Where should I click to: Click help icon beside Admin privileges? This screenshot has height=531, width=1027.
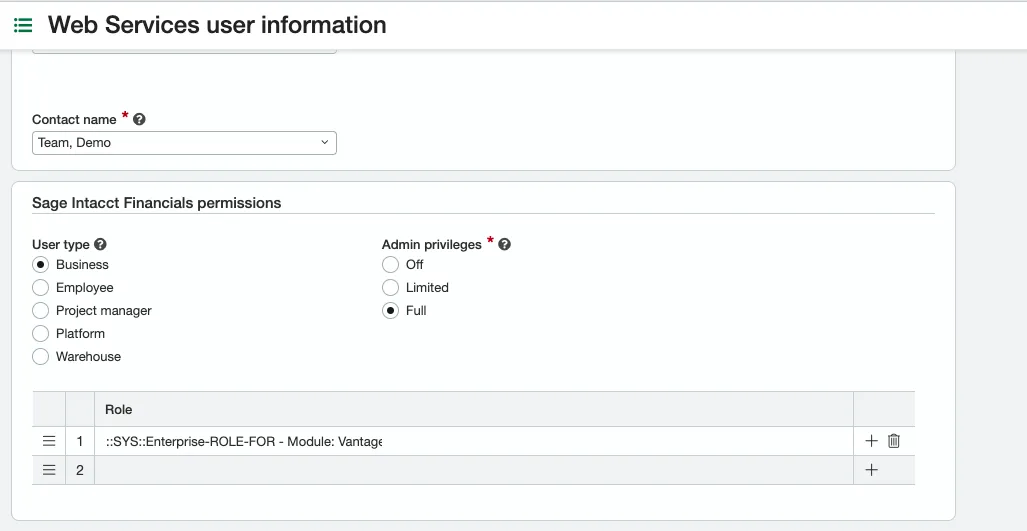tap(504, 244)
